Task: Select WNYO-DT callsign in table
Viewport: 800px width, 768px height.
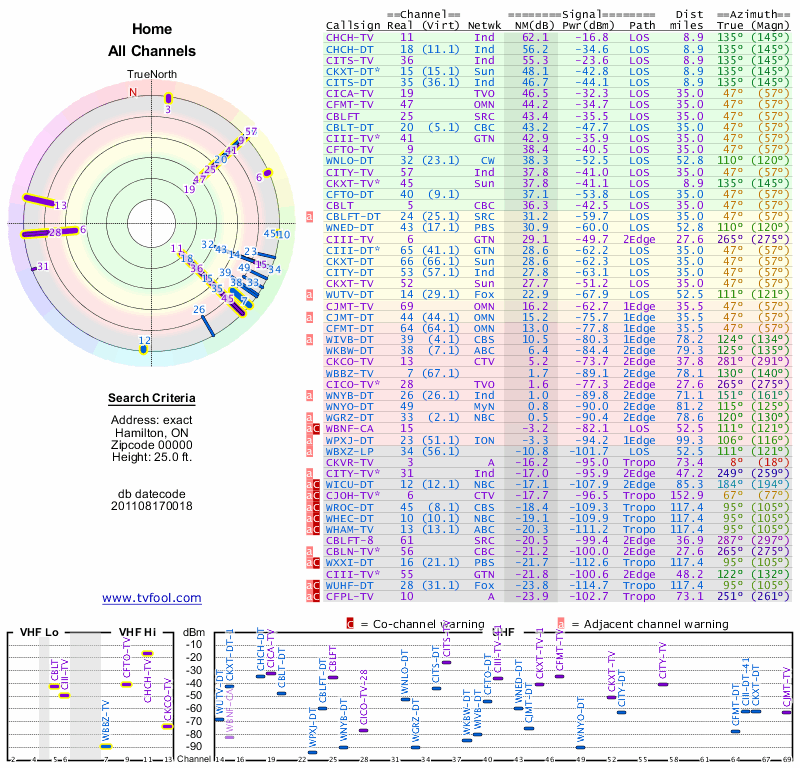Action: pyautogui.click(x=349, y=407)
